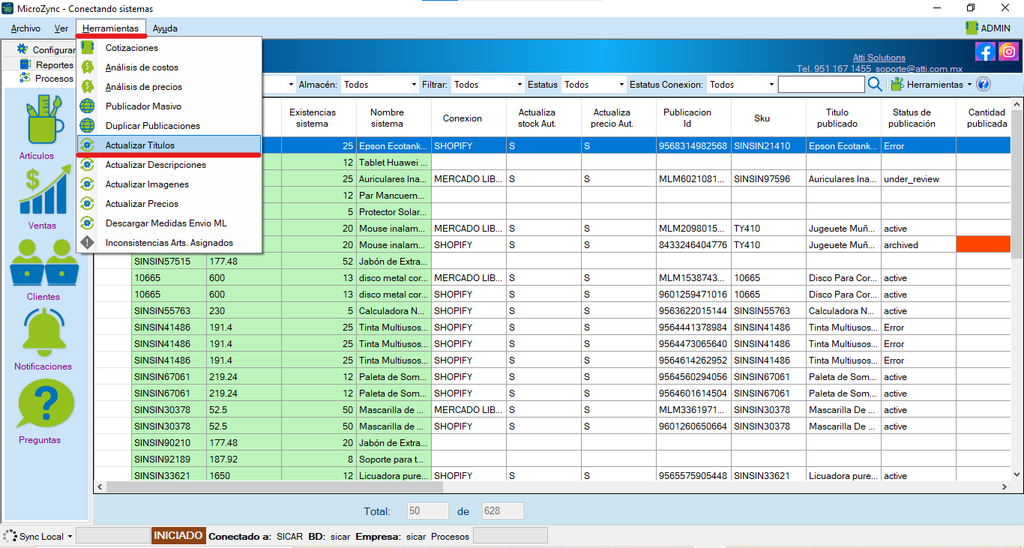Click the search text input field
Viewport: 1024px width, 548px height.
821,84
